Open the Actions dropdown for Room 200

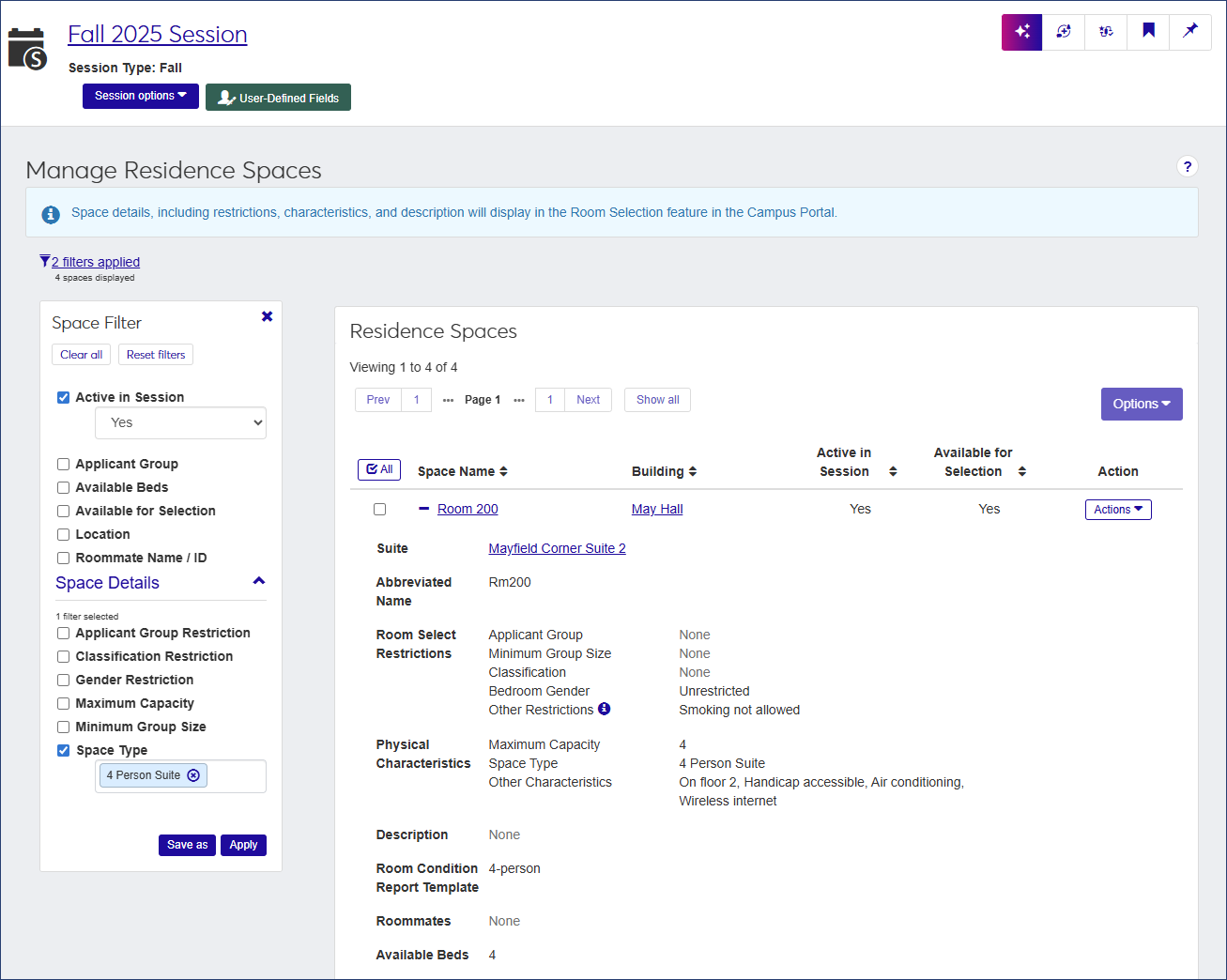point(1118,509)
